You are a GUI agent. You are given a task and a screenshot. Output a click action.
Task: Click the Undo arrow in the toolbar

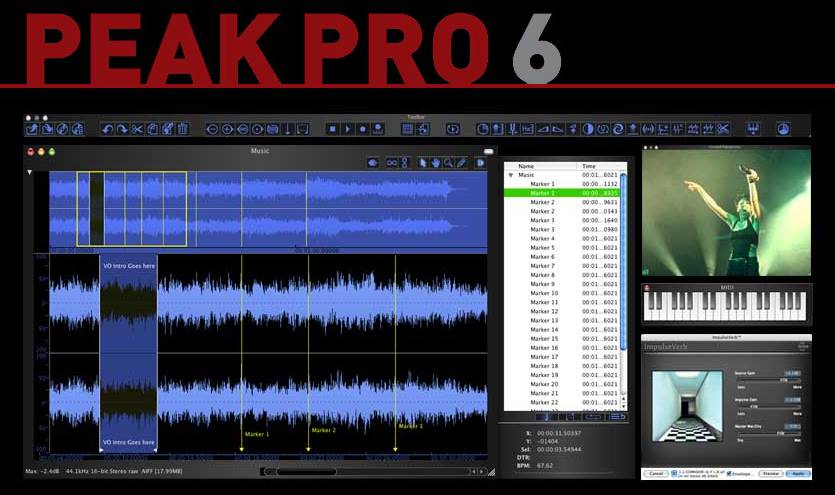[107, 129]
